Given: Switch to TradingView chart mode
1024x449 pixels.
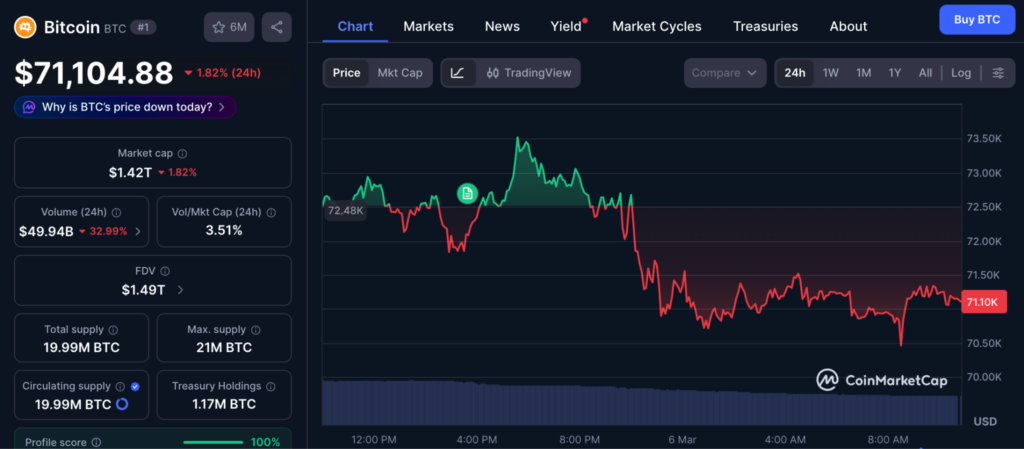Looking at the screenshot, I should coord(528,73).
